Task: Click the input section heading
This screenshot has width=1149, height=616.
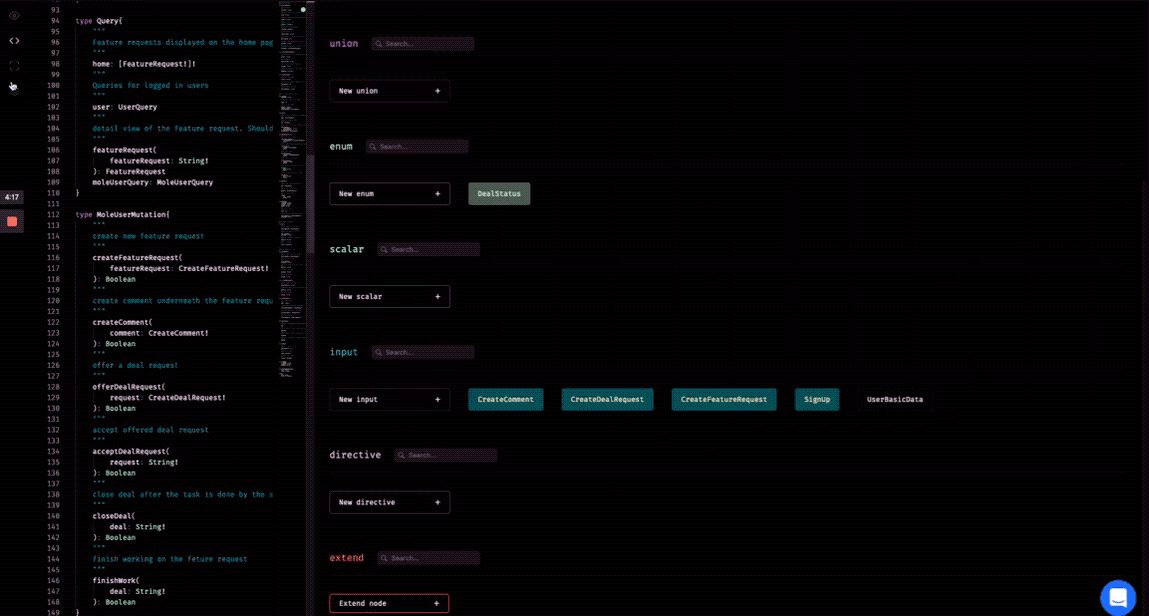Action: point(344,352)
